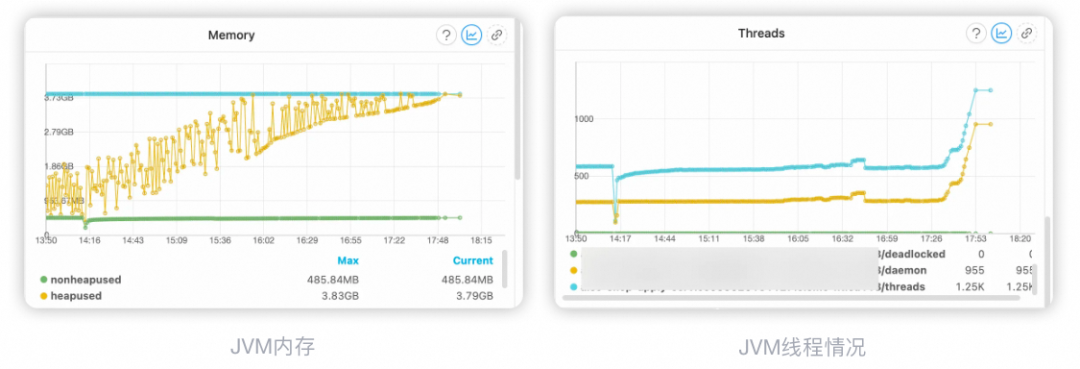Click the 2.79GB y-axis label
Image resolution: width=1080 pixels, height=369 pixels.
point(59,132)
